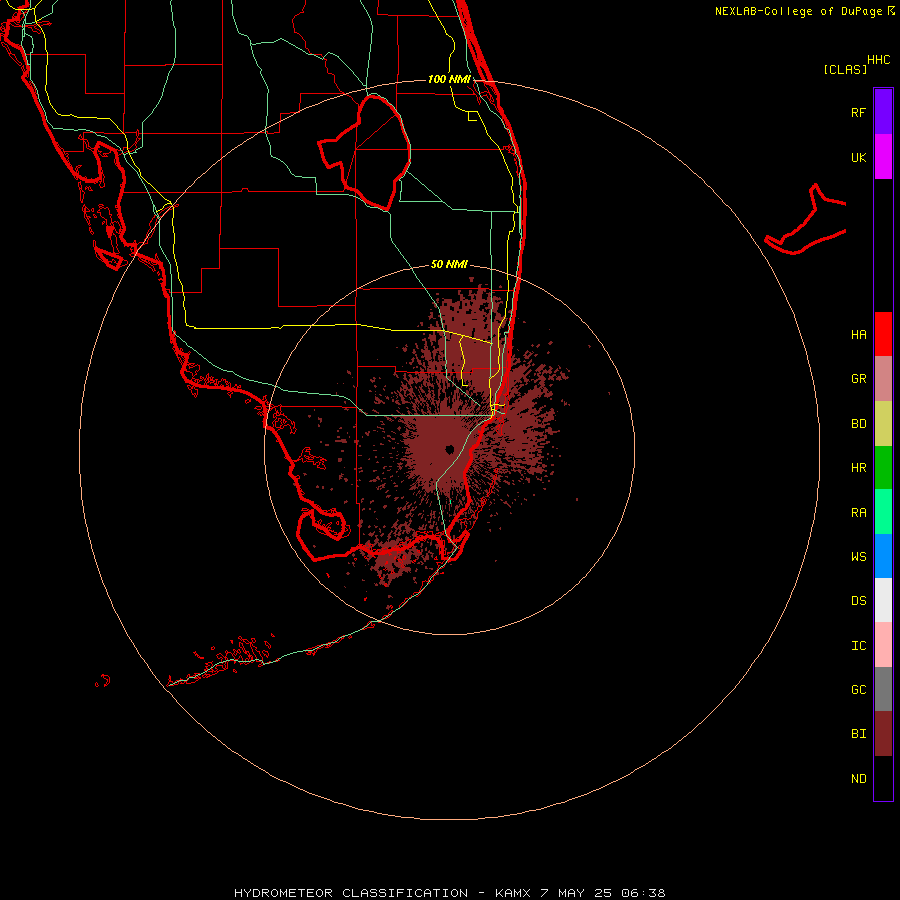Click the IC pink legend swatch
Image resolution: width=900 pixels, height=900 pixels.
click(883, 645)
